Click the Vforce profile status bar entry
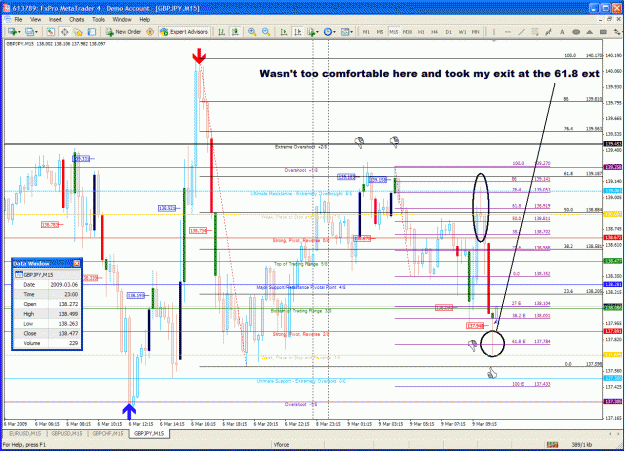Screen dimensions: 625x451 (x=281, y=445)
